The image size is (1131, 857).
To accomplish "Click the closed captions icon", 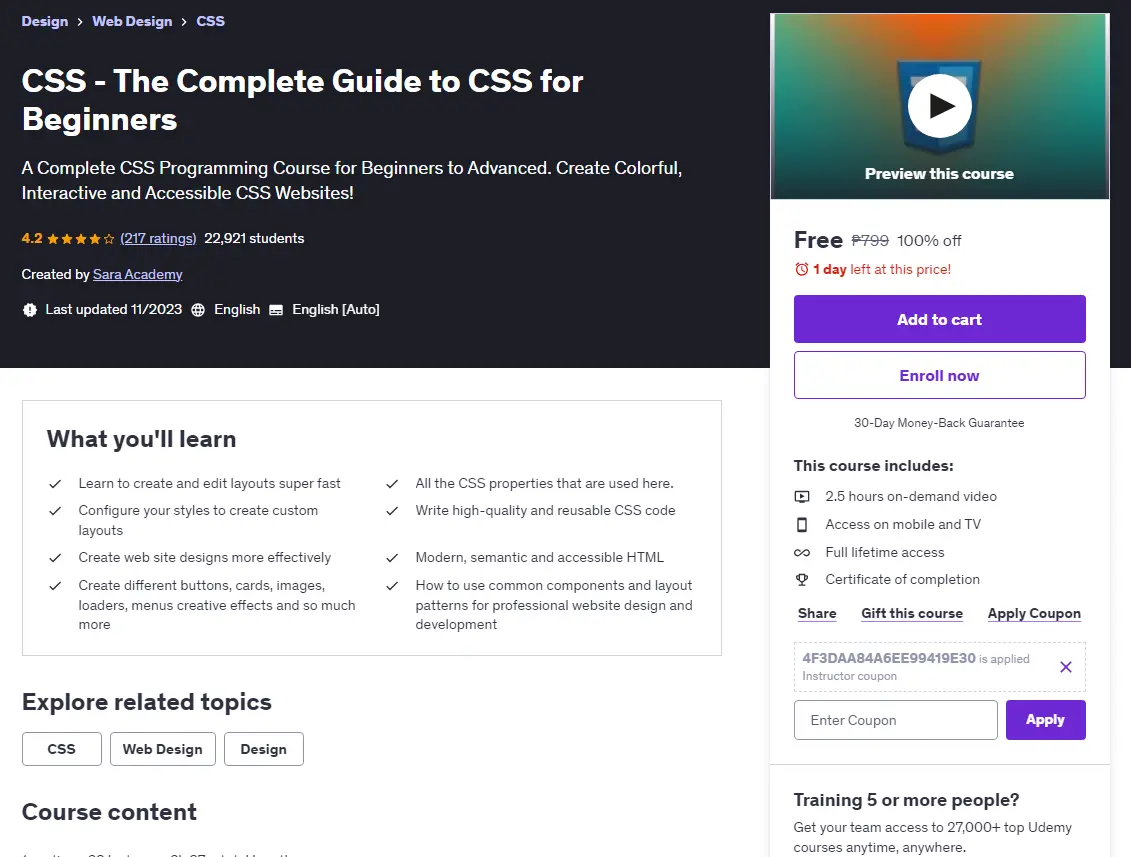I will [276, 310].
